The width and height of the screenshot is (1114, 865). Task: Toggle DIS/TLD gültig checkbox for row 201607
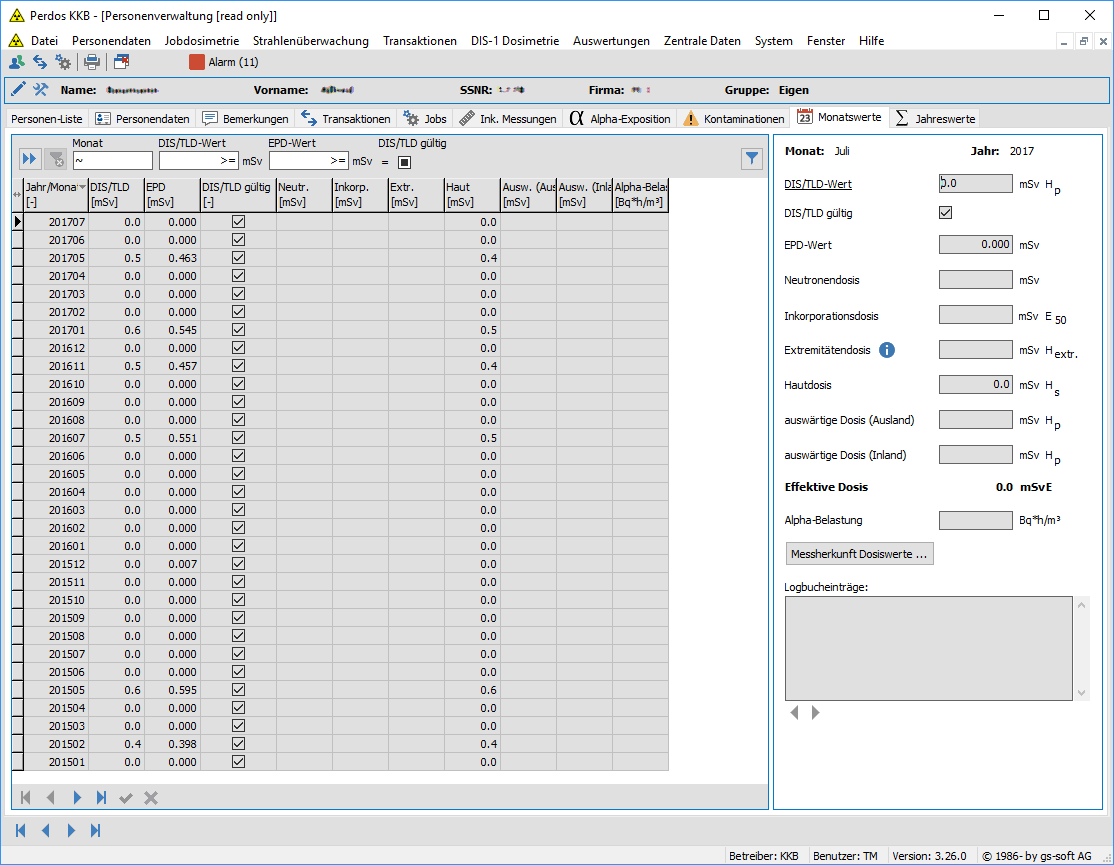(239, 437)
